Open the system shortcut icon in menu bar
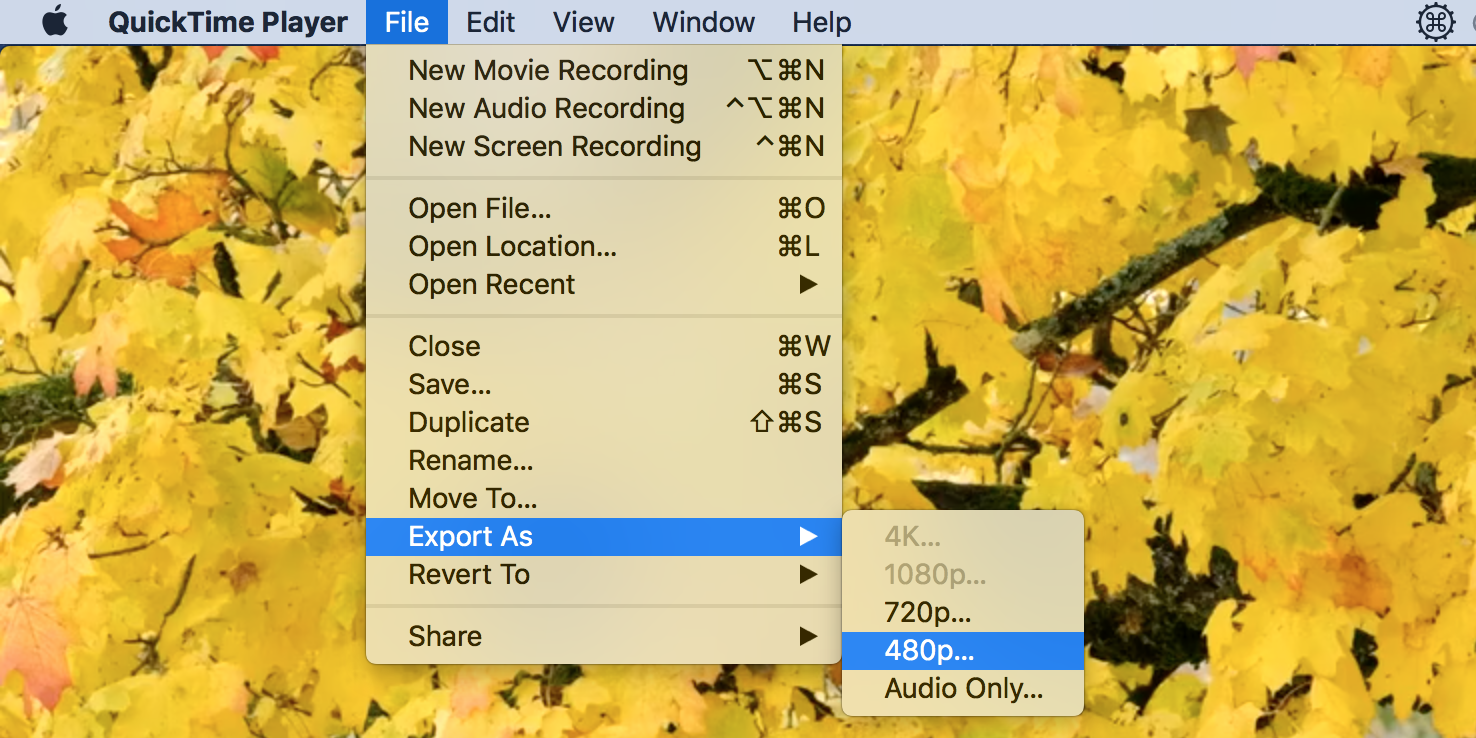This screenshot has width=1476, height=738. [1436, 21]
